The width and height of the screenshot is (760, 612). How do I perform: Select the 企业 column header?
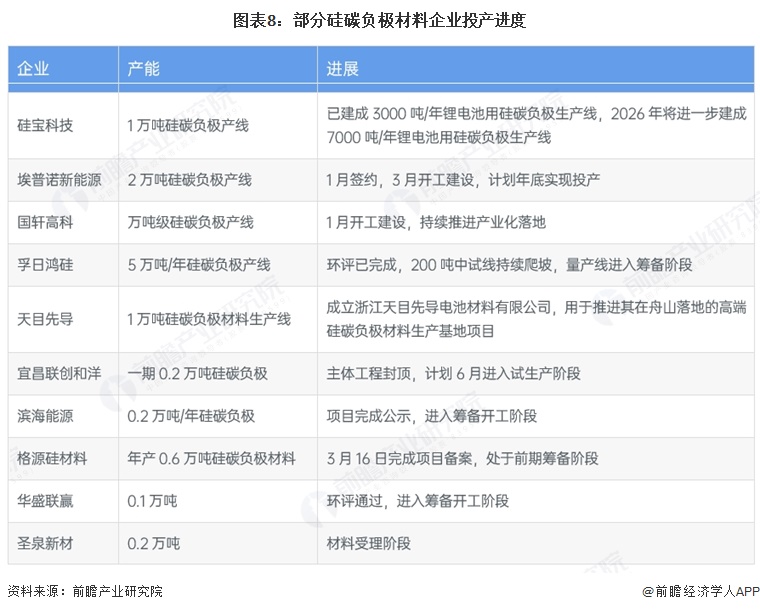63,68
